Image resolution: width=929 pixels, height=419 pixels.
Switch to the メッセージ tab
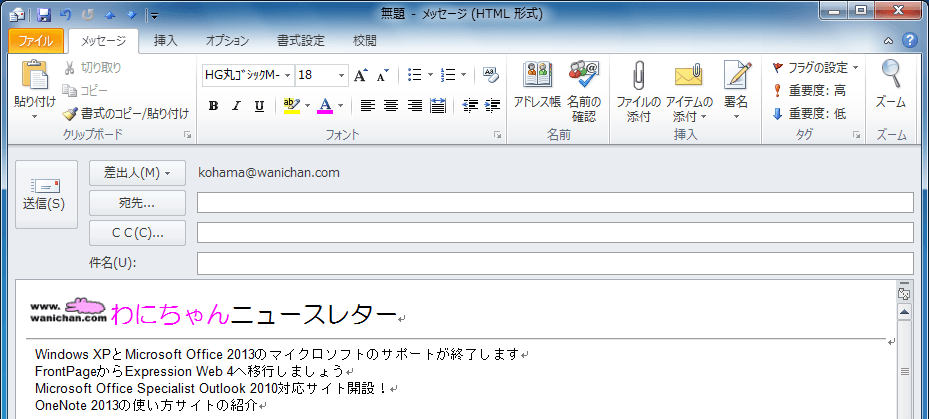click(103, 41)
